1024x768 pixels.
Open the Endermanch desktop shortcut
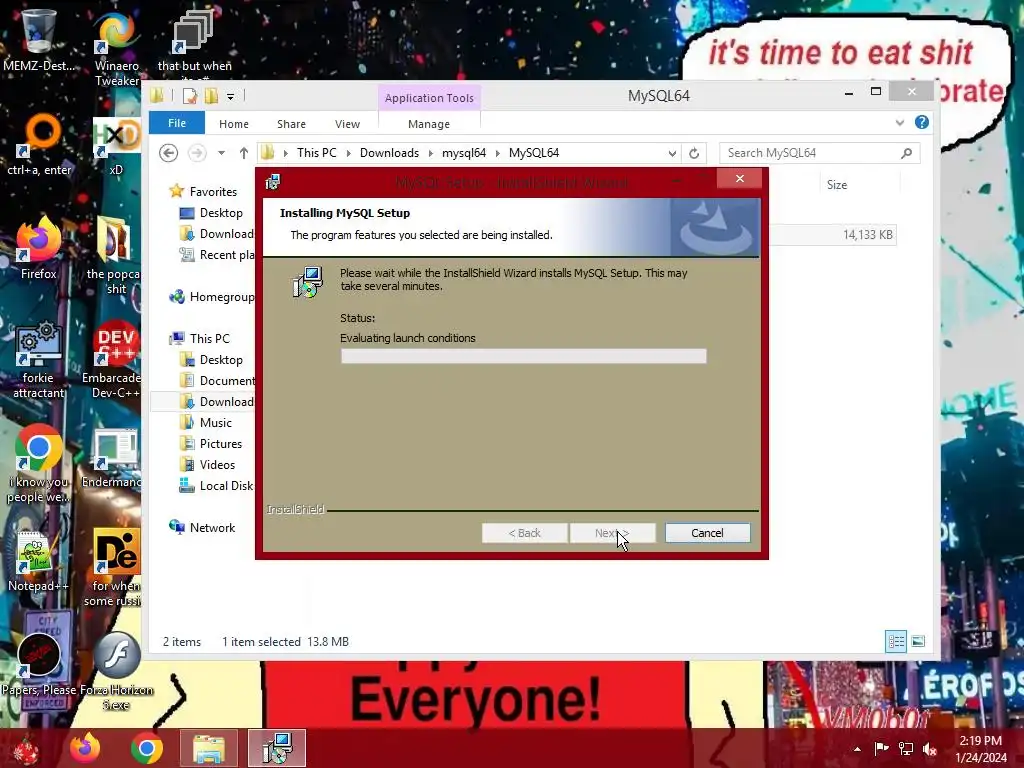[x=112, y=457]
